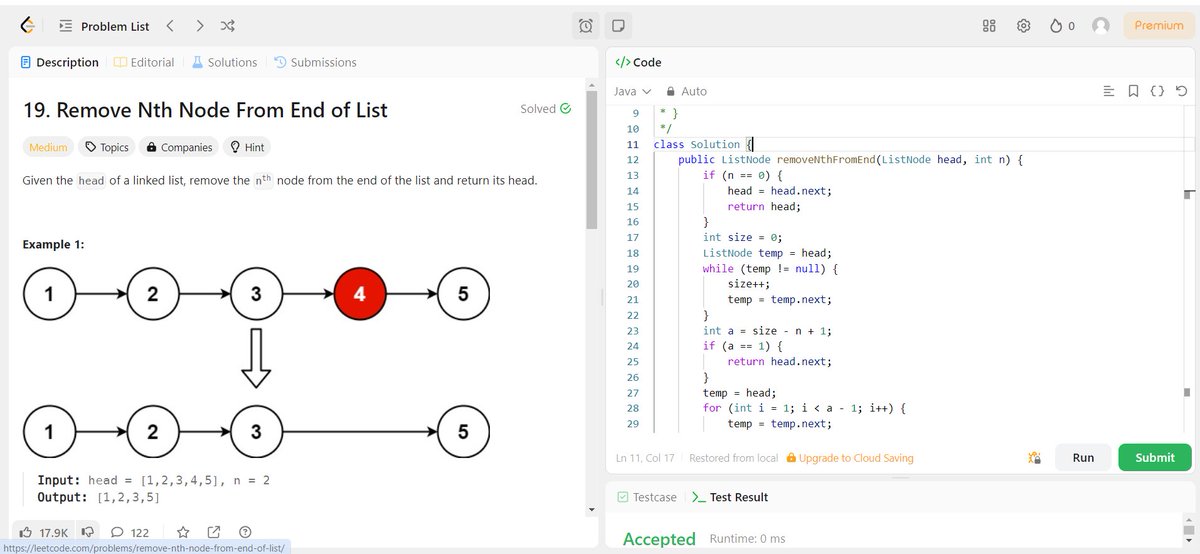
Task: Click the Upgrade to Cloud Saving link
Action: click(850, 458)
